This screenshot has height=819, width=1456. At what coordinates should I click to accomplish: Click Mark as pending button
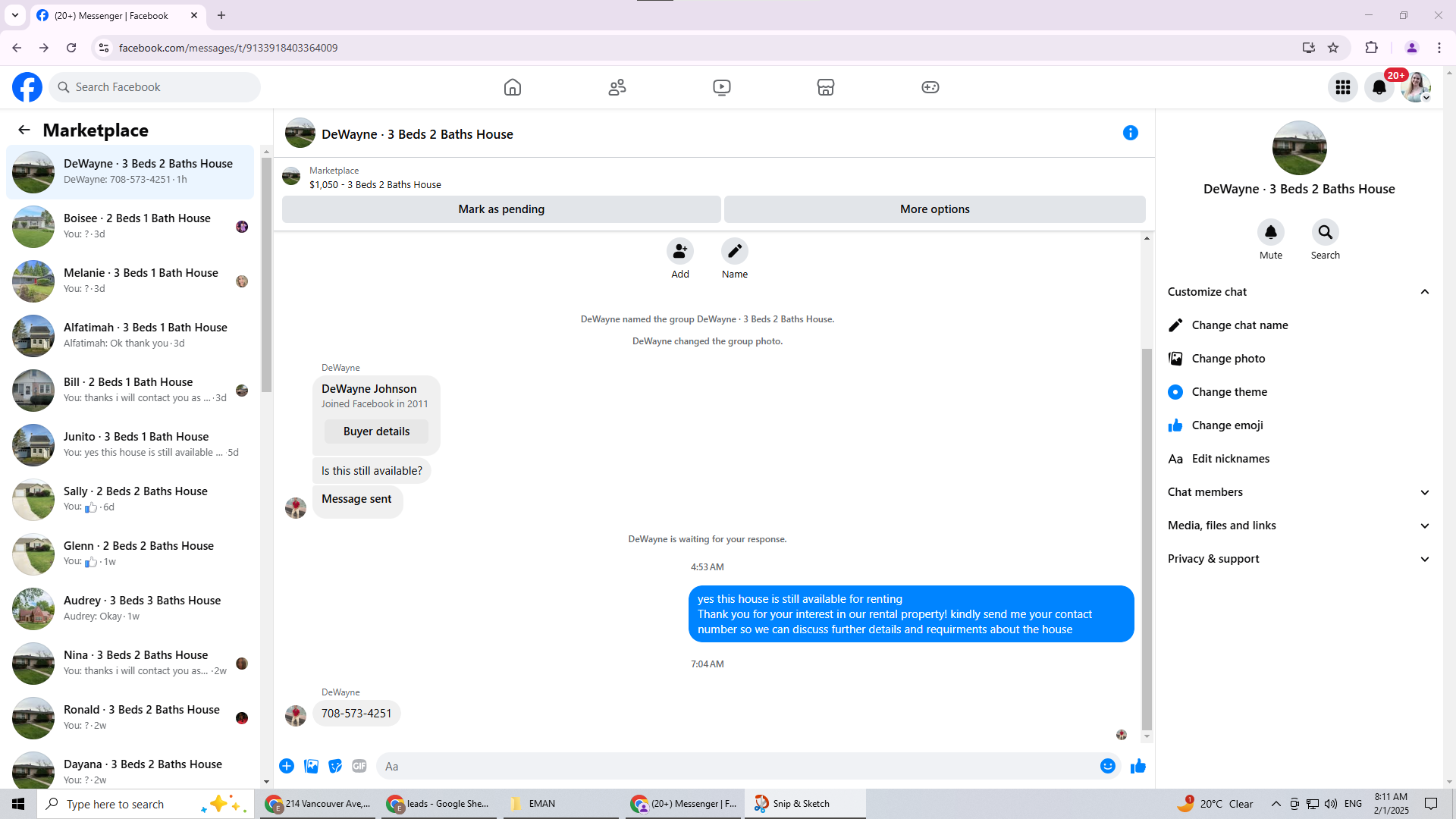click(x=500, y=209)
